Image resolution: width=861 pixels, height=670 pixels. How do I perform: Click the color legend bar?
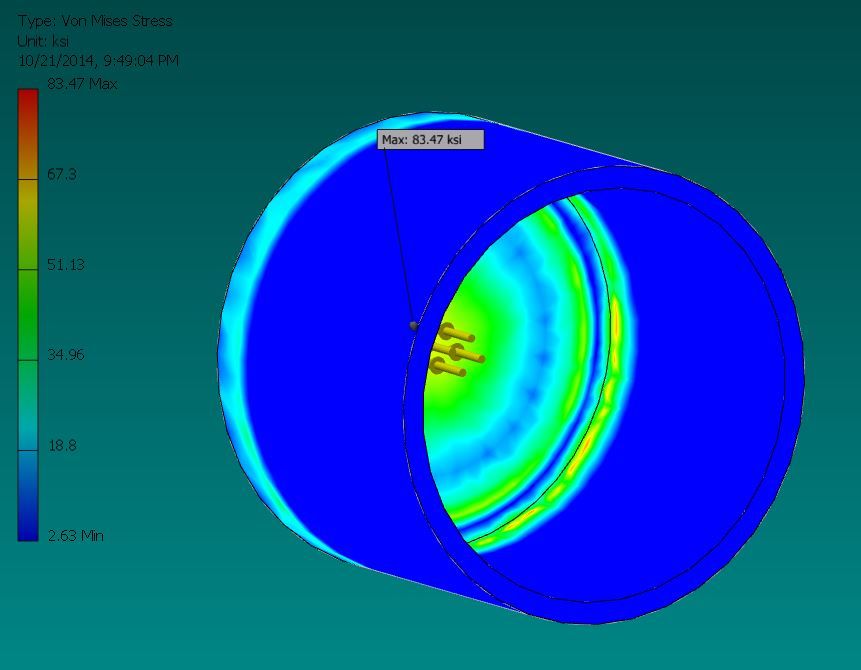(x=27, y=315)
